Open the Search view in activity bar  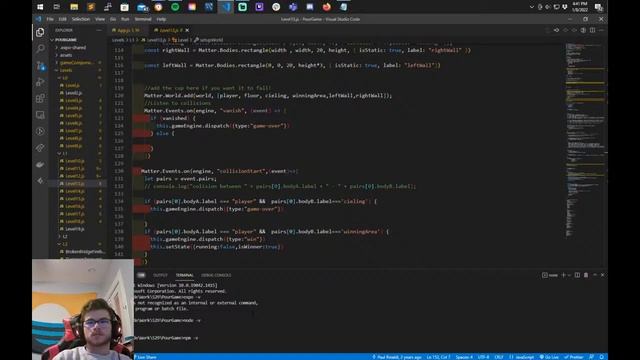(40, 49)
